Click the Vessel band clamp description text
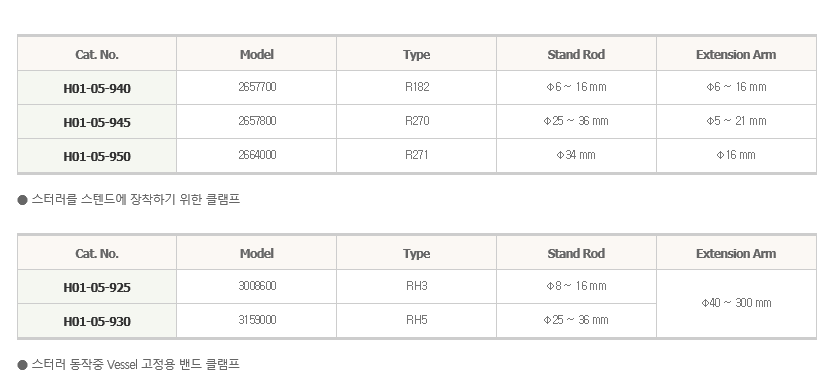 pos(136,364)
